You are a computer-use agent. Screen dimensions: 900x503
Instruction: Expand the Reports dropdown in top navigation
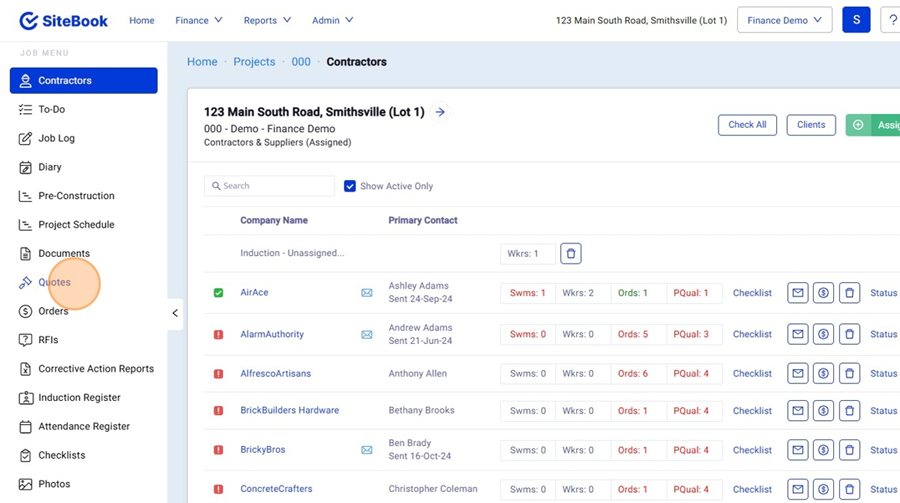(267, 20)
